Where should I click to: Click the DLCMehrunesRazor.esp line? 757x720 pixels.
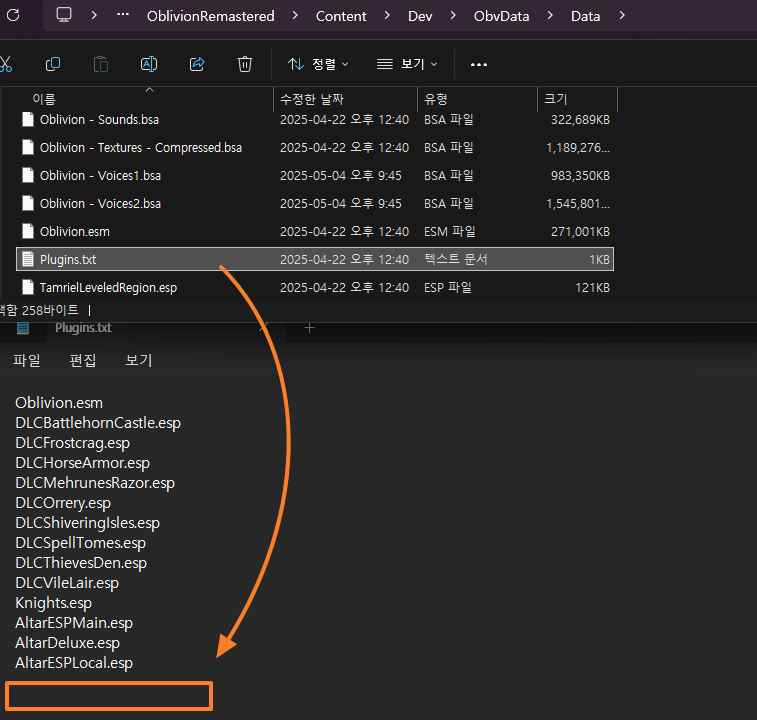tap(95, 483)
